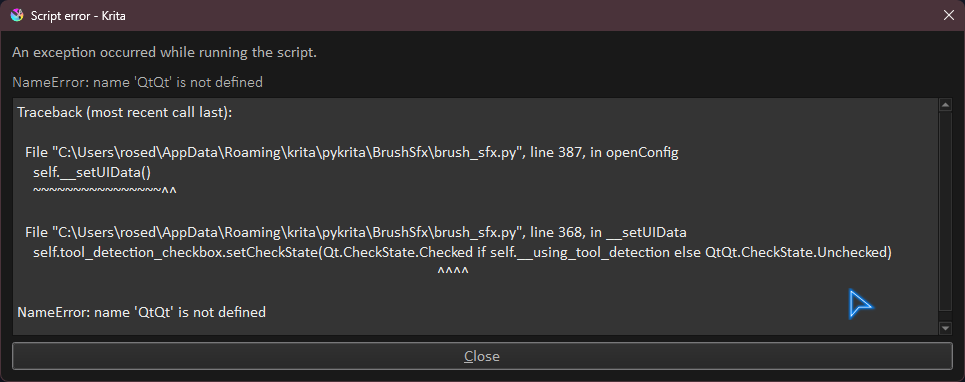Click the 'Script error - Krita' title text

click(x=78, y=16)
